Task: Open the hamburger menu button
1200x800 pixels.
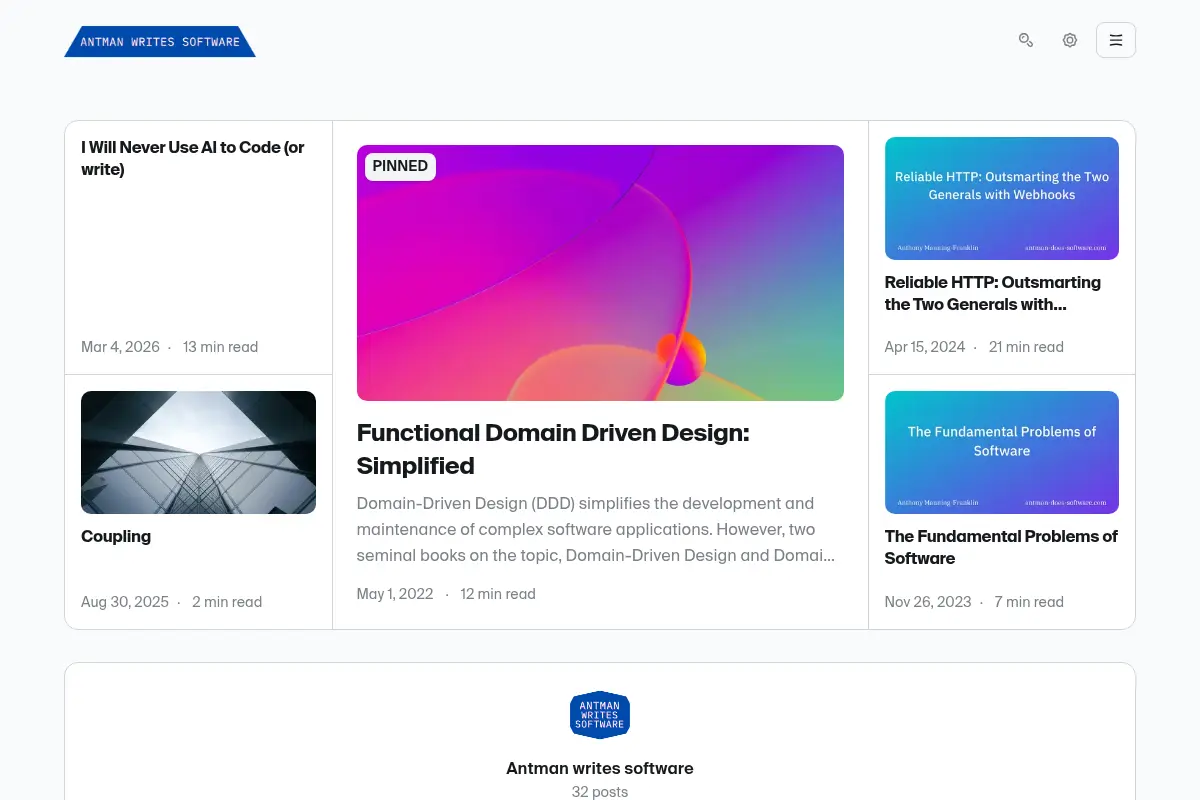Action: click(x=1116, y=40)
